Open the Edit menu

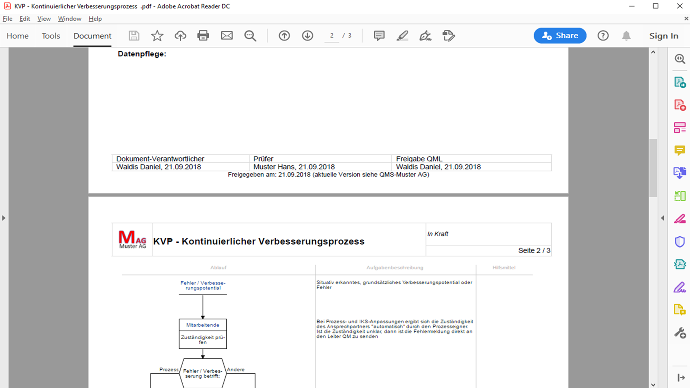pyautogui.click(x=25, y=19)
